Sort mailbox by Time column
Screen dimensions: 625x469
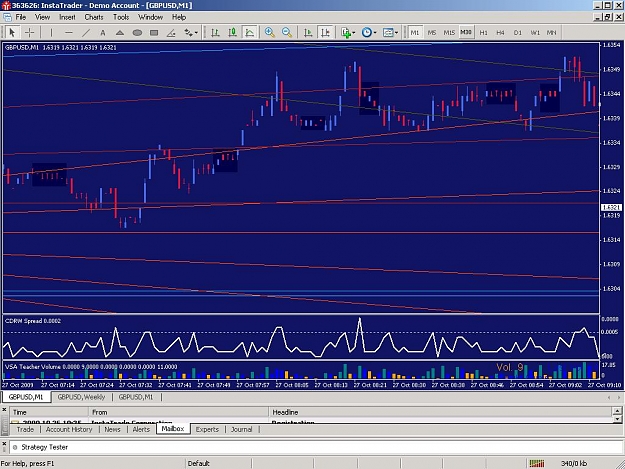click(49, 412)
